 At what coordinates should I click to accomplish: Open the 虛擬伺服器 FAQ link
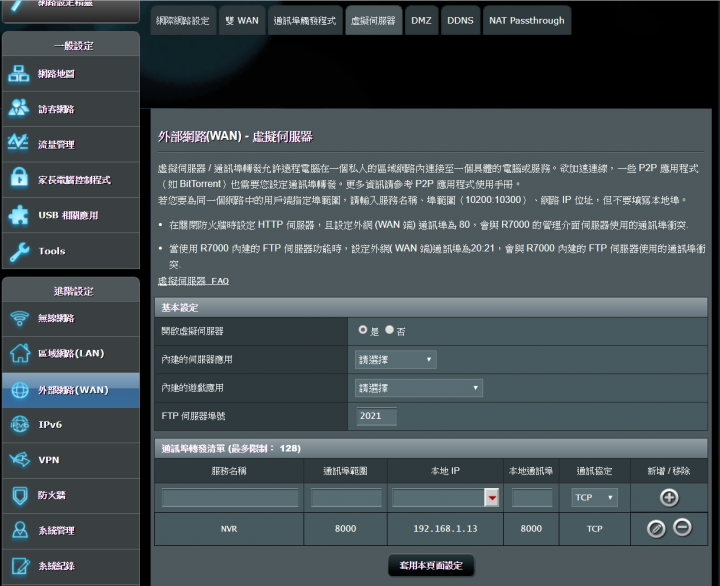(x=193, y=282)
